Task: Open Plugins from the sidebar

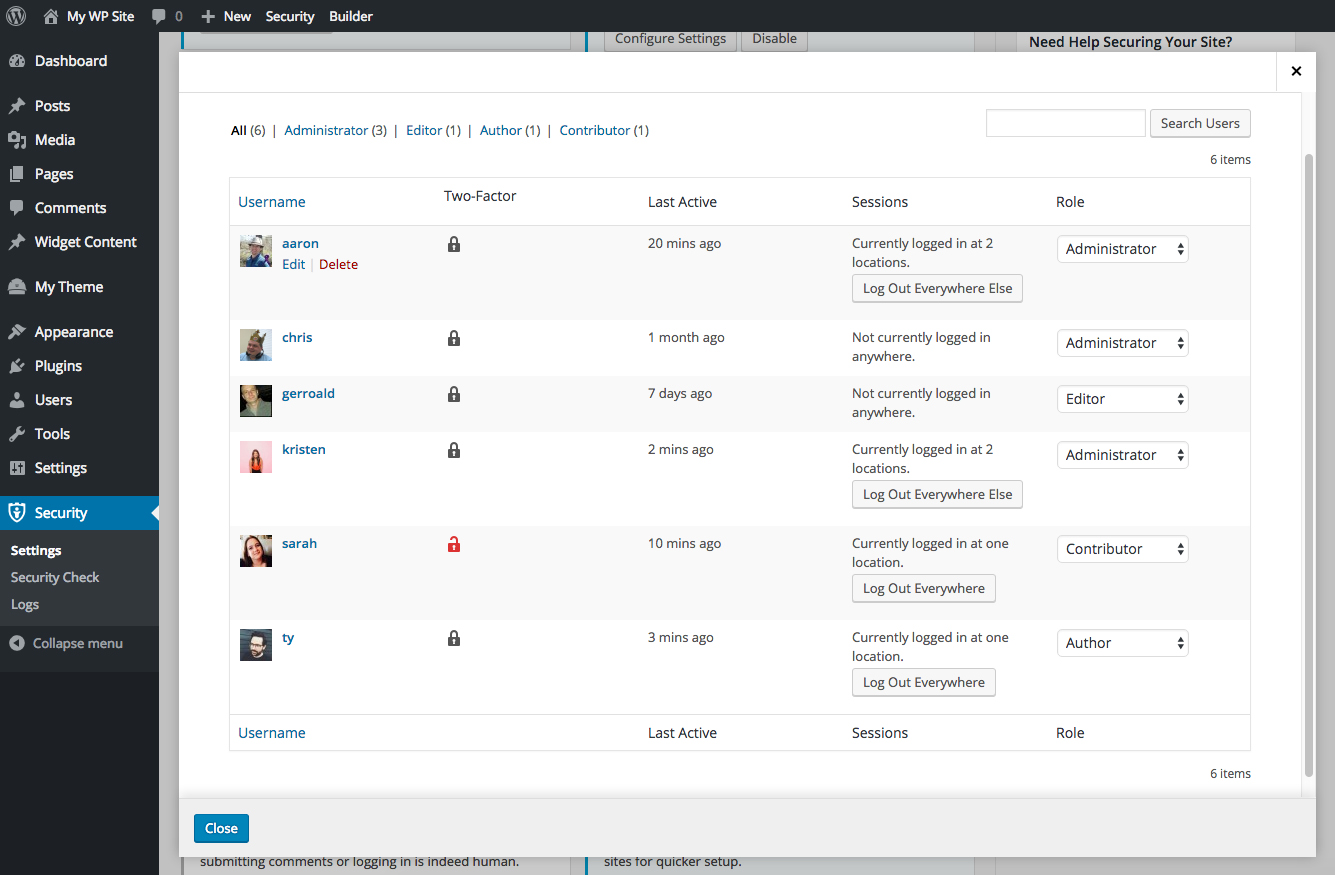Action: [58, 366]
